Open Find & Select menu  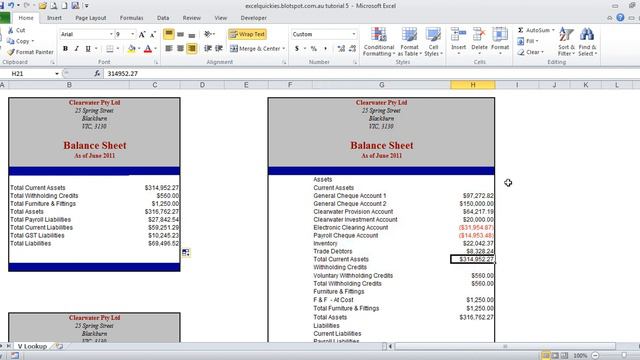[x=587, y=42]
